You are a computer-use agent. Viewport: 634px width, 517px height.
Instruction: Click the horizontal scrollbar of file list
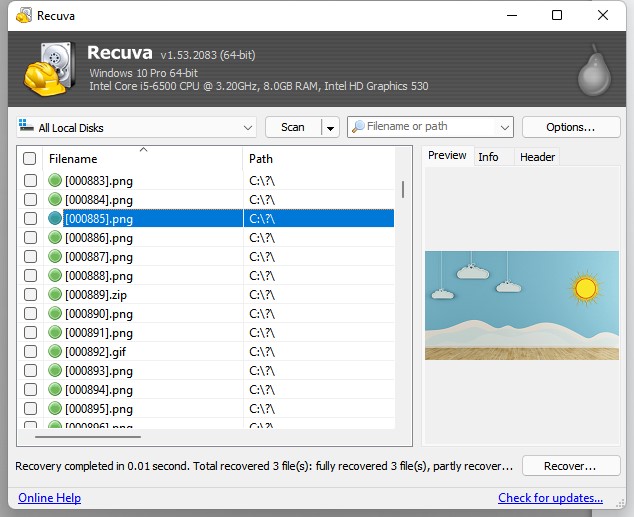(88, 437)
